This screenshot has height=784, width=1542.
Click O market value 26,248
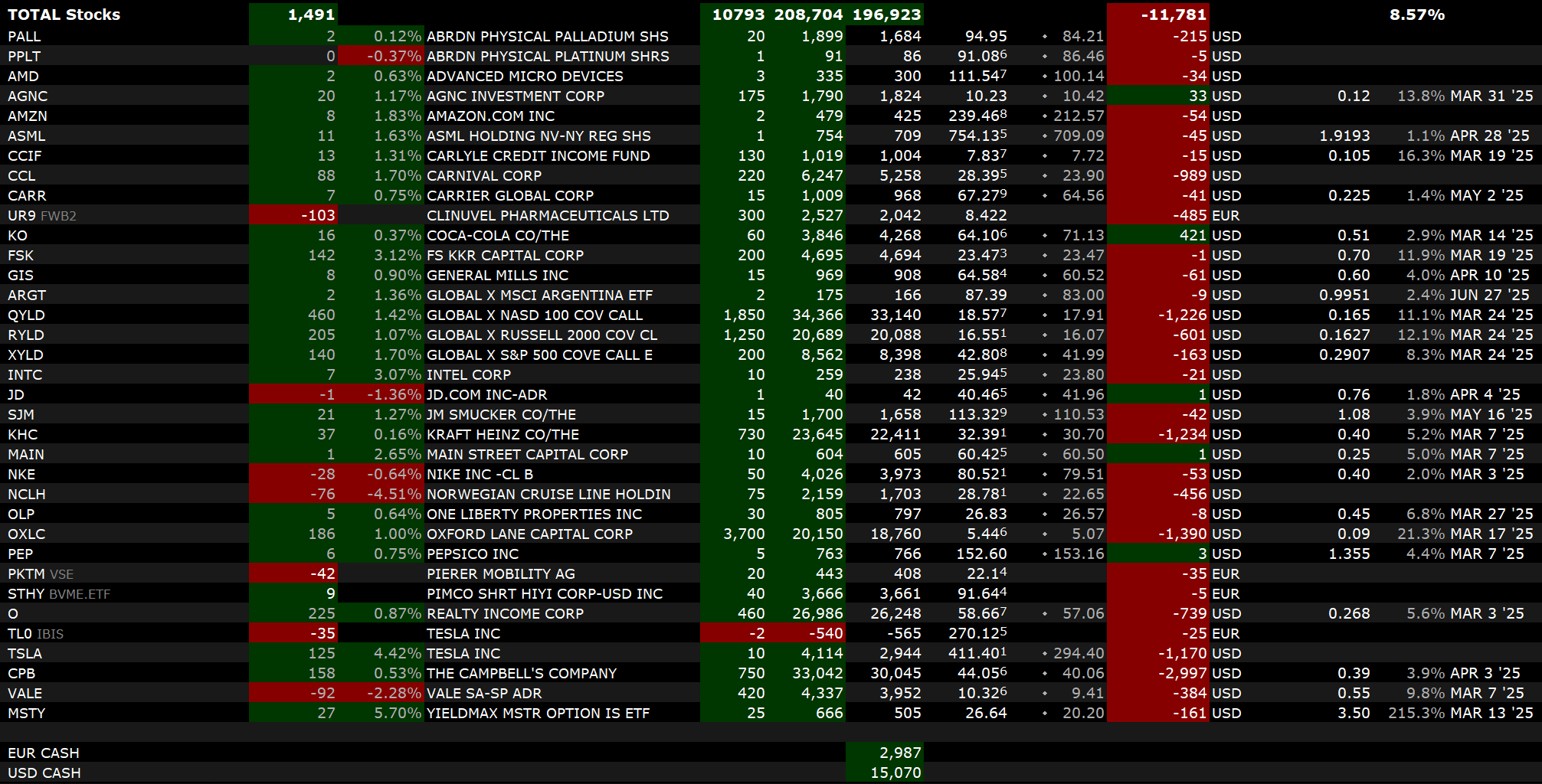[895, 613]
